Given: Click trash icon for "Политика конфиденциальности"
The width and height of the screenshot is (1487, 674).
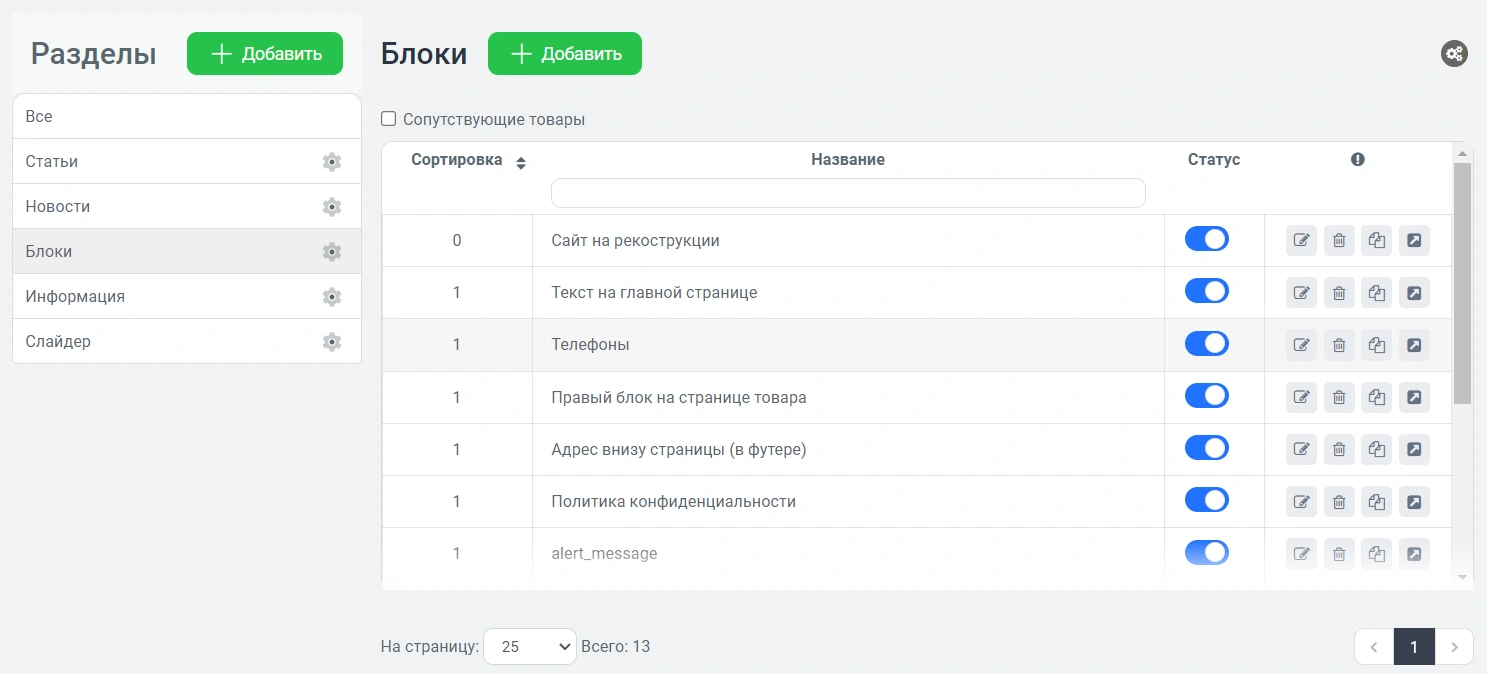Looking at the screenshot, I should pos(1339,502).
